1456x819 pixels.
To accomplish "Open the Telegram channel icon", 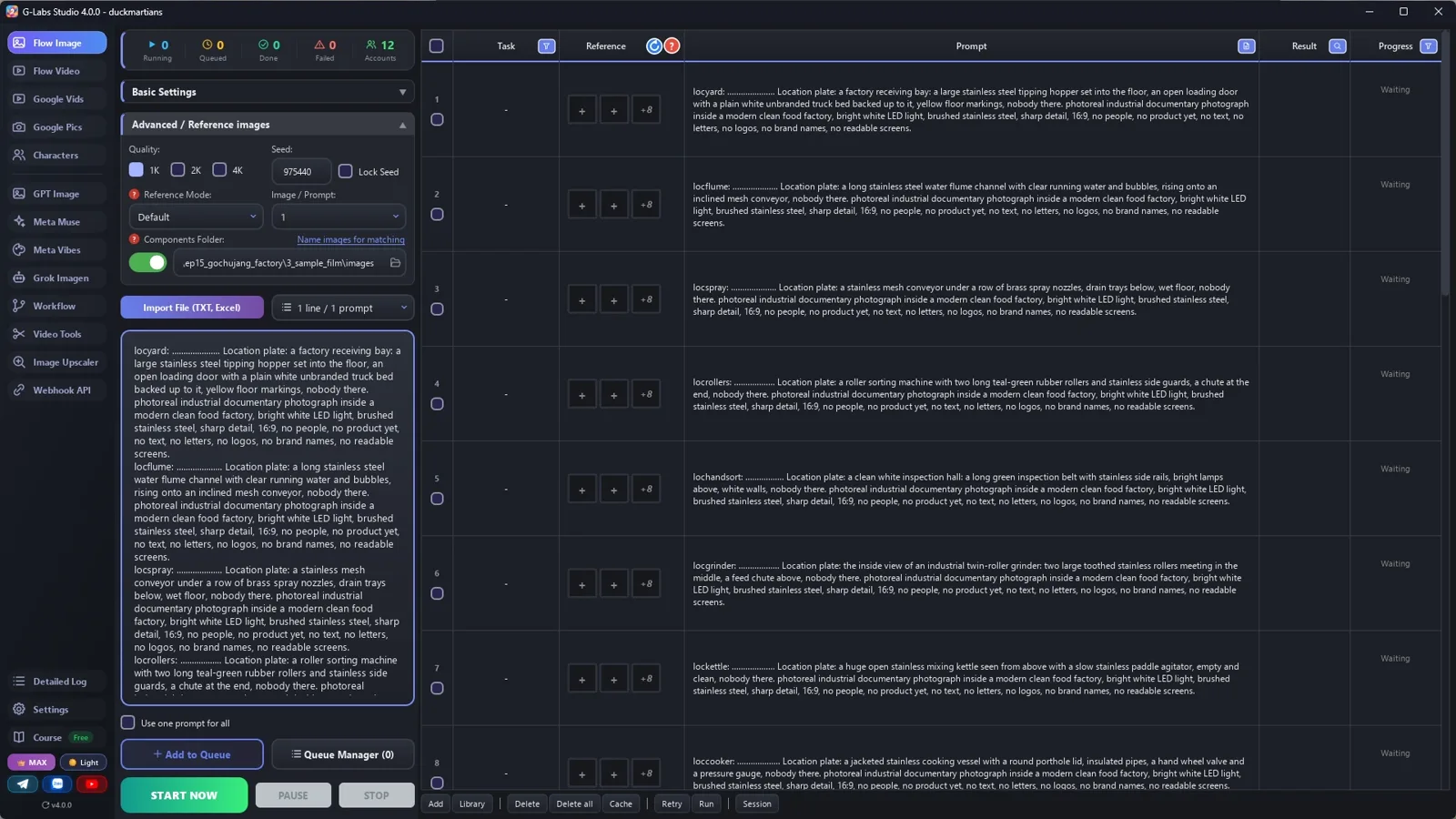I will (23, 784).
